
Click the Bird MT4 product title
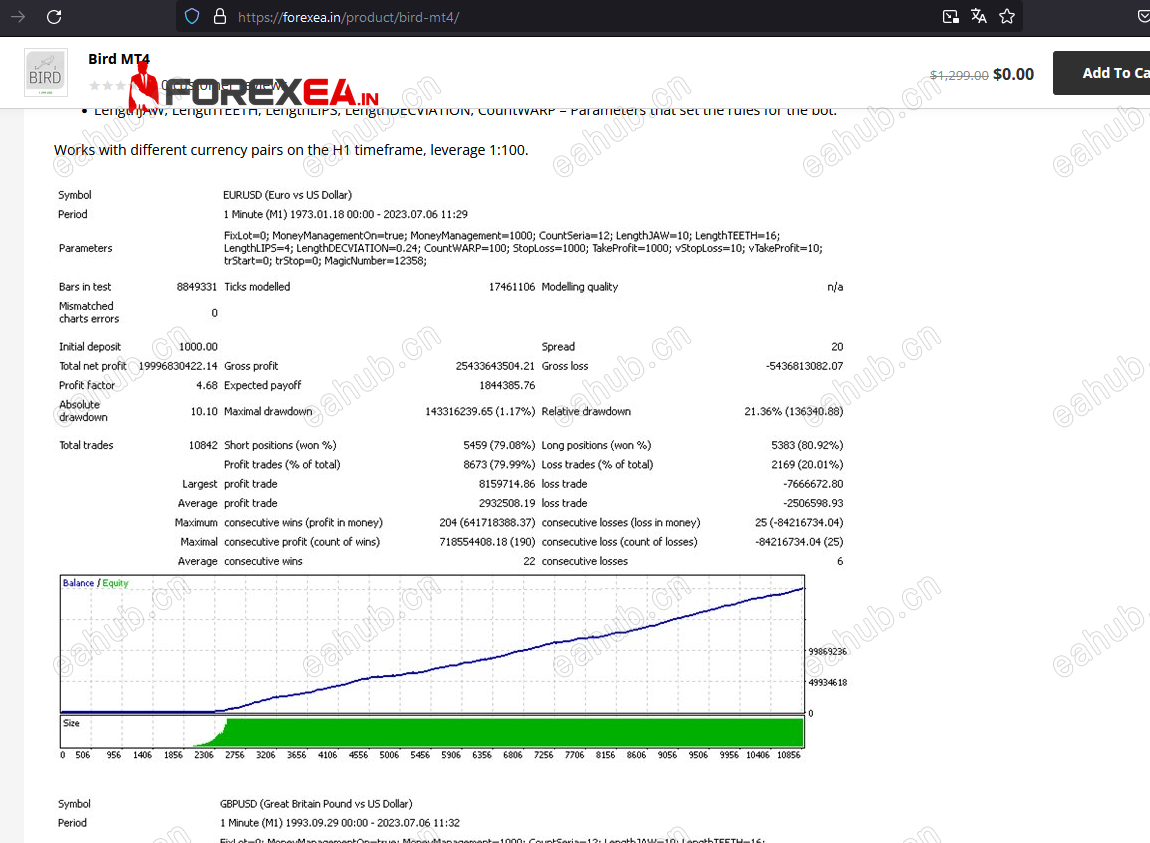pos(119,59)
